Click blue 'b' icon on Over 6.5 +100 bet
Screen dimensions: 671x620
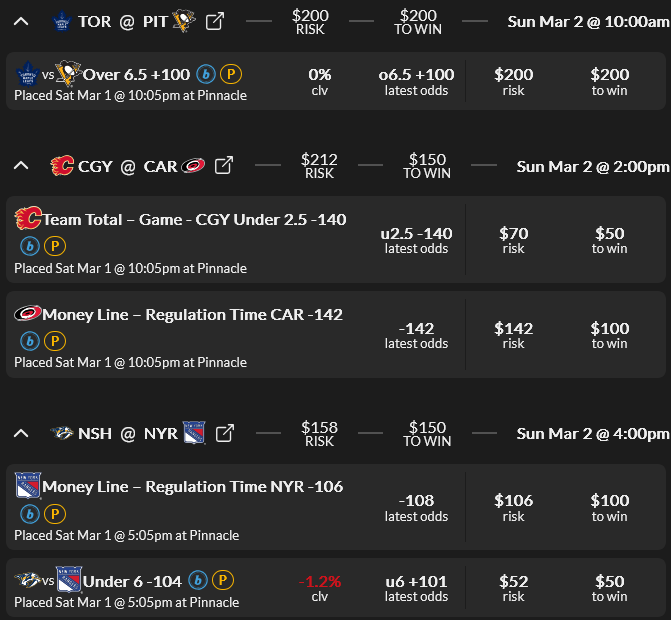(206, 74)
